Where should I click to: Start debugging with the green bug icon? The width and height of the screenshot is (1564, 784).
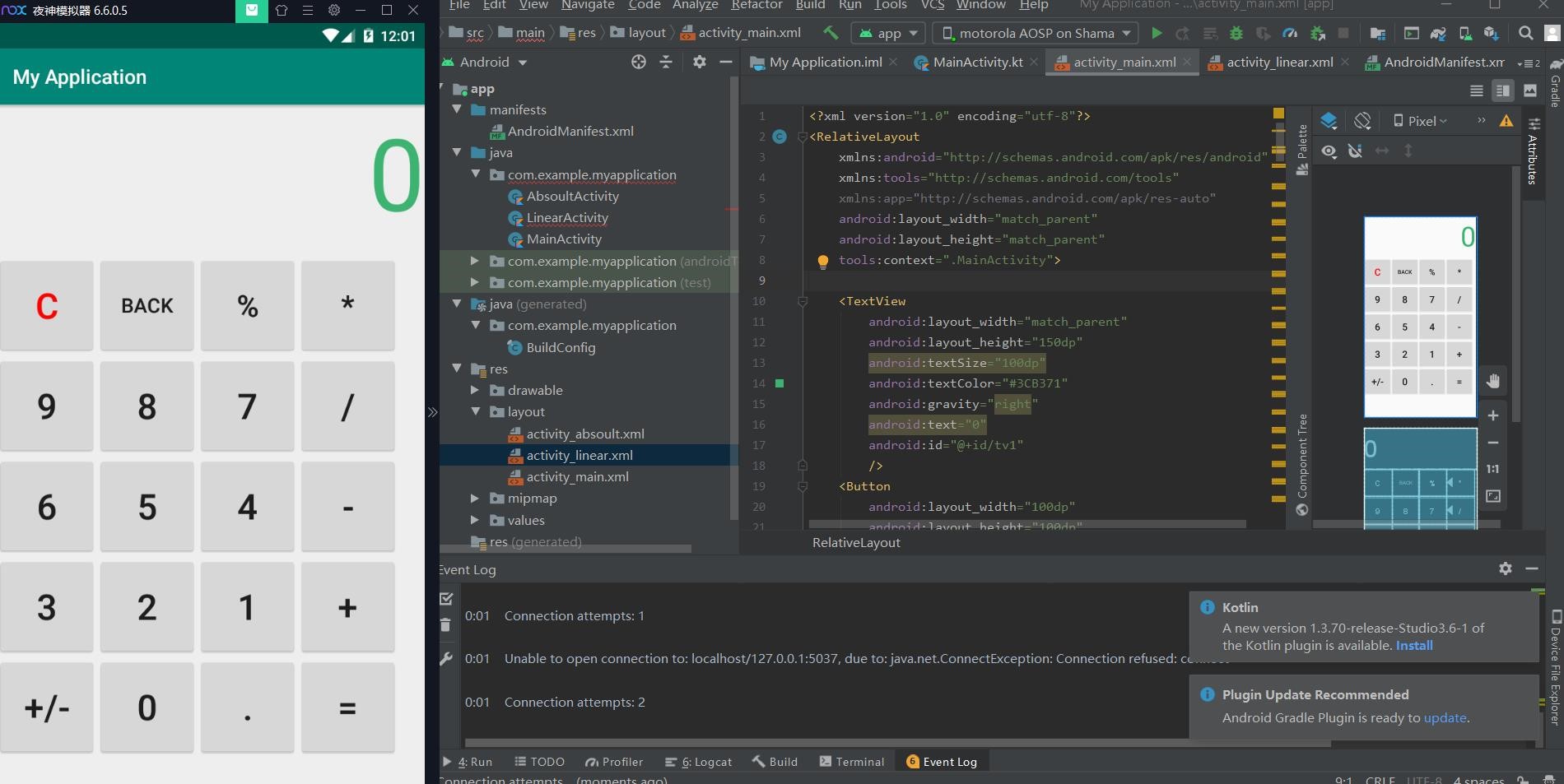(x=1236, y=33)
